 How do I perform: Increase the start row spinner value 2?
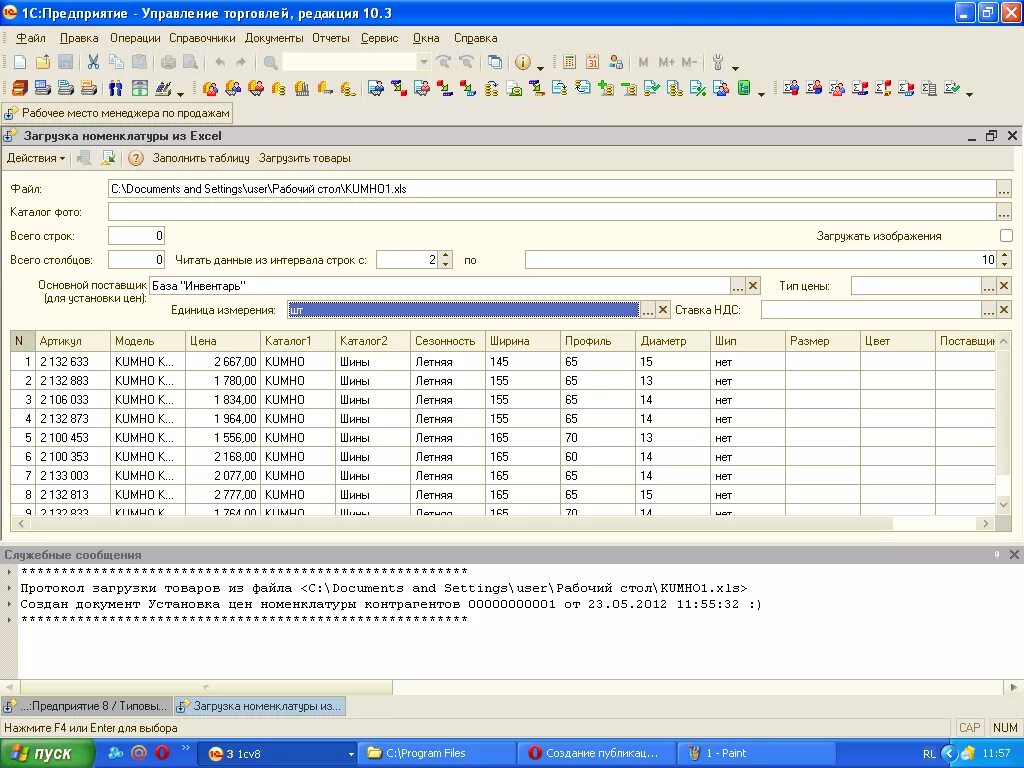(445, 255)
